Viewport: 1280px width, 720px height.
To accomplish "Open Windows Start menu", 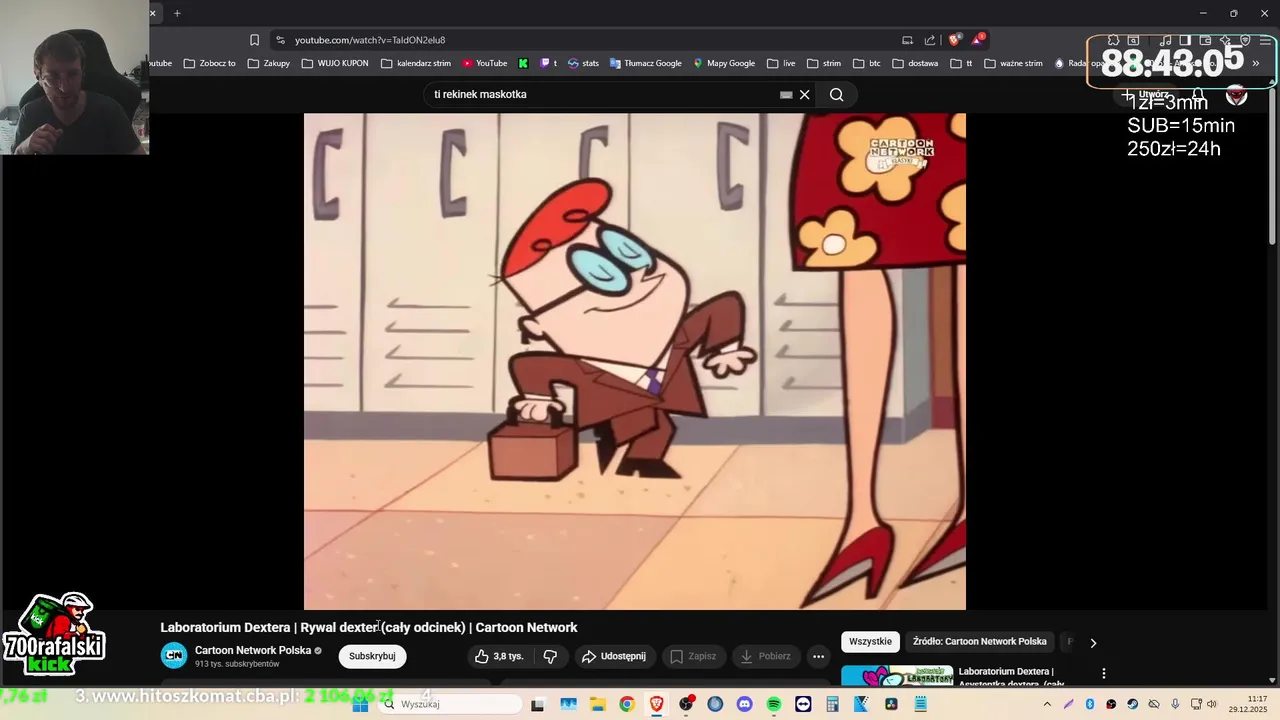I will point(360,704).
